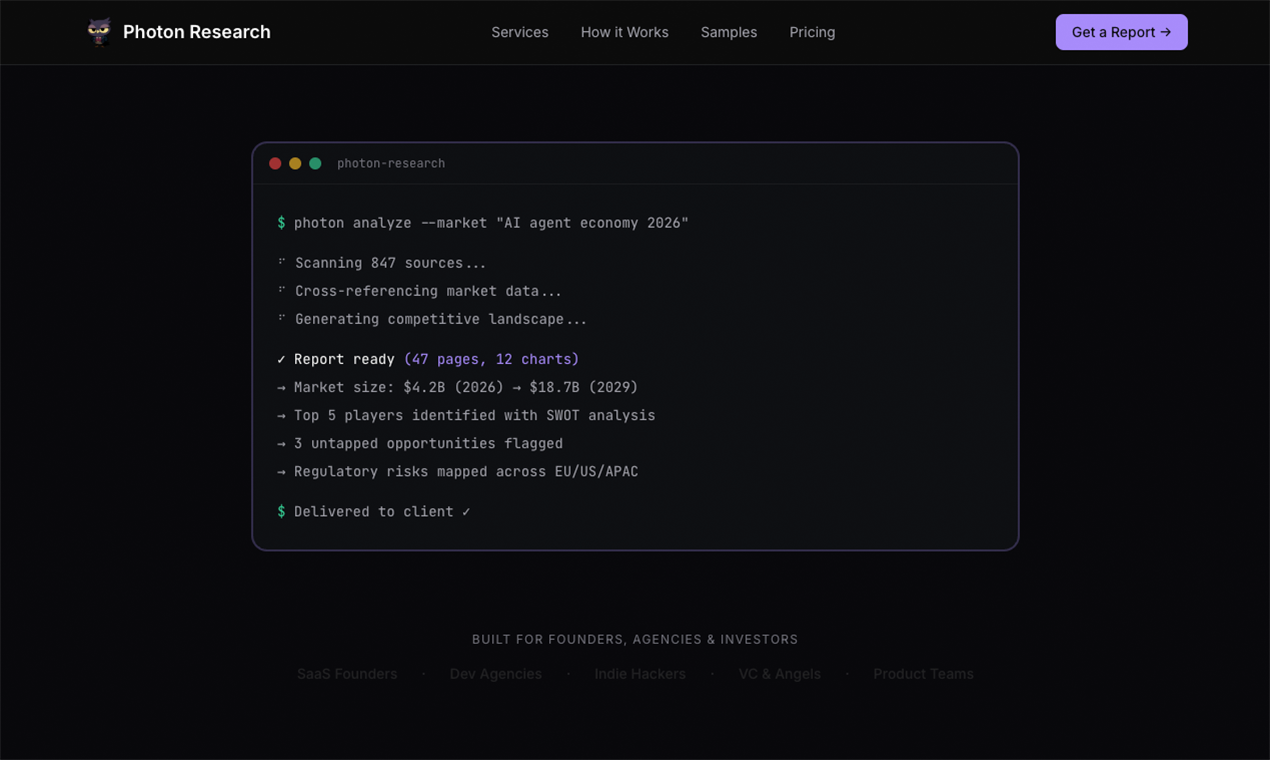Click the green dollar prompt before "Delivered to client"
This screenshot has width=1270, height=760.
click(x=280, y=511)
